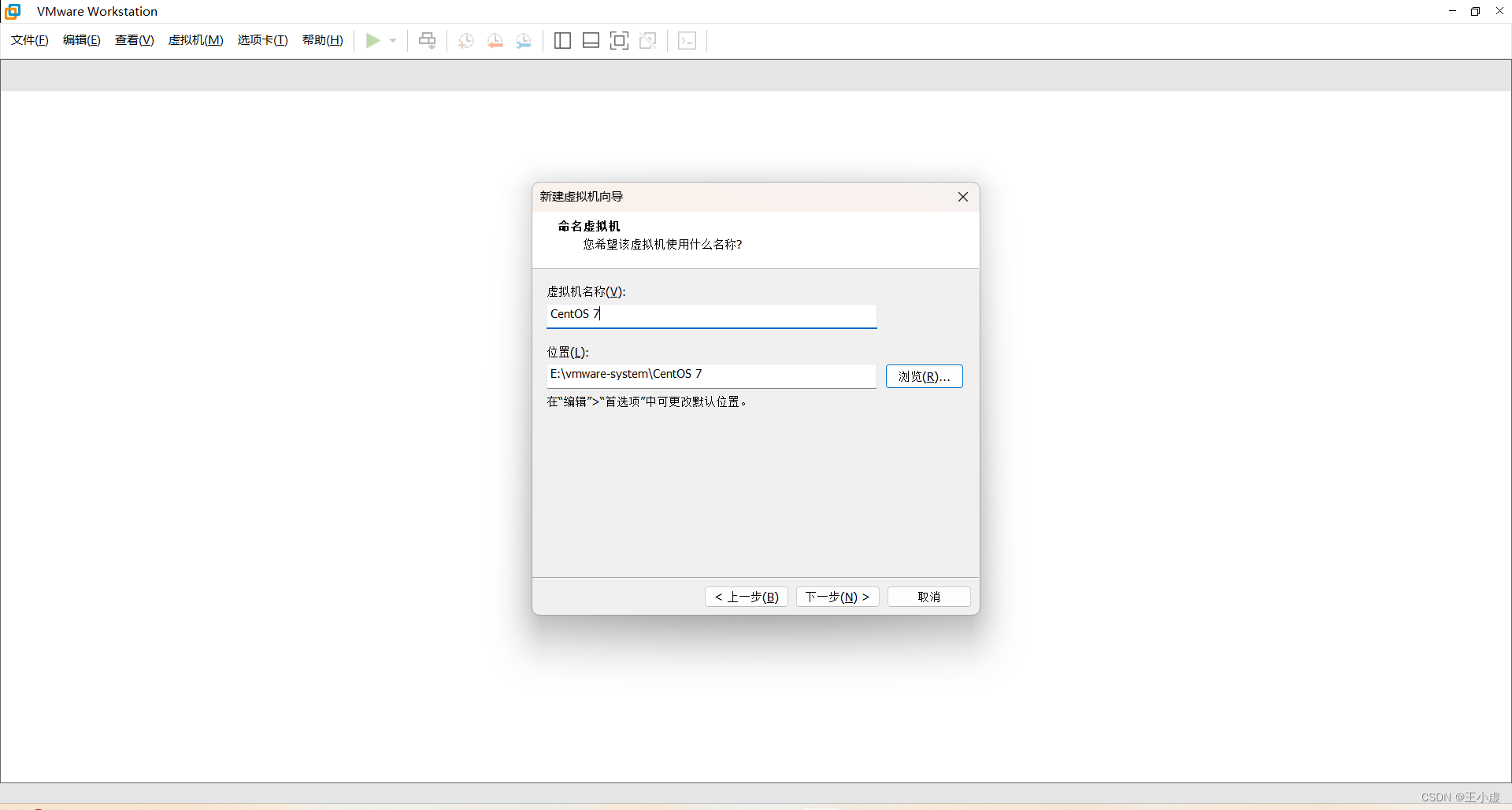Viewport: 1512px width, 810px height.
Task: Toggle the thumbnail bar layout icon
Action: click(x=591, y=41)
